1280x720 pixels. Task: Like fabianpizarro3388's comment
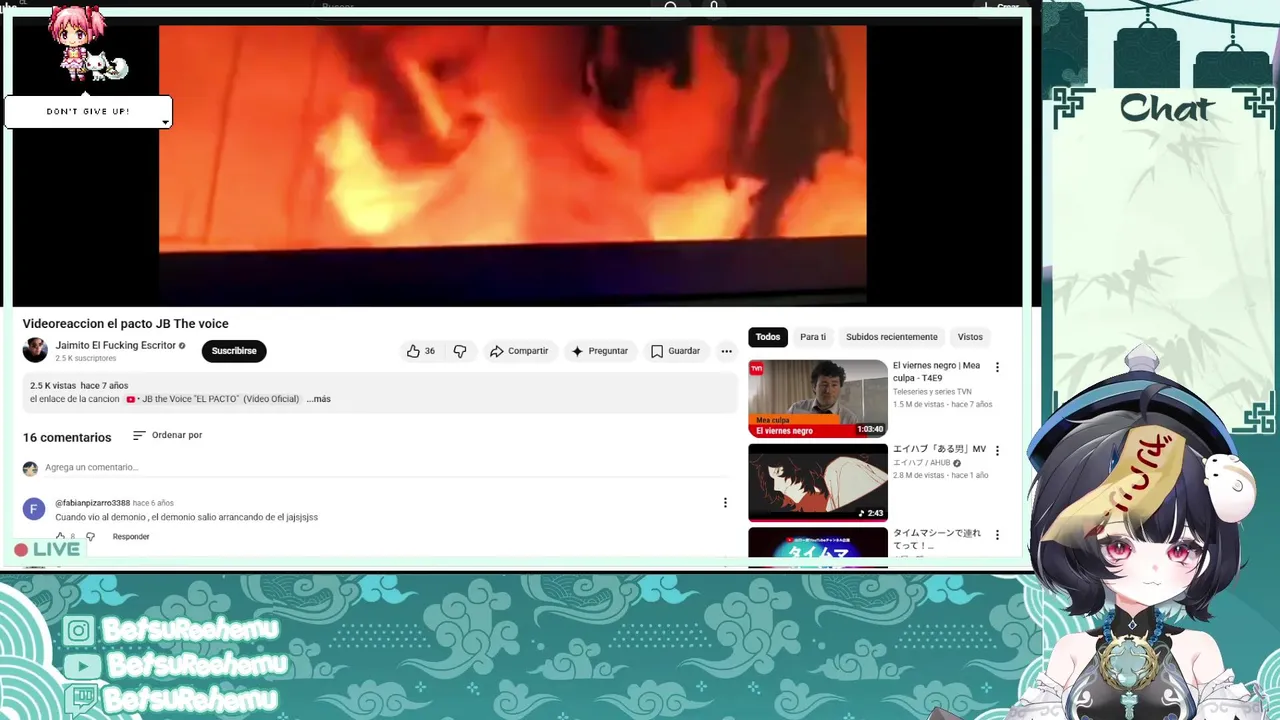click(x=60, y=537)
